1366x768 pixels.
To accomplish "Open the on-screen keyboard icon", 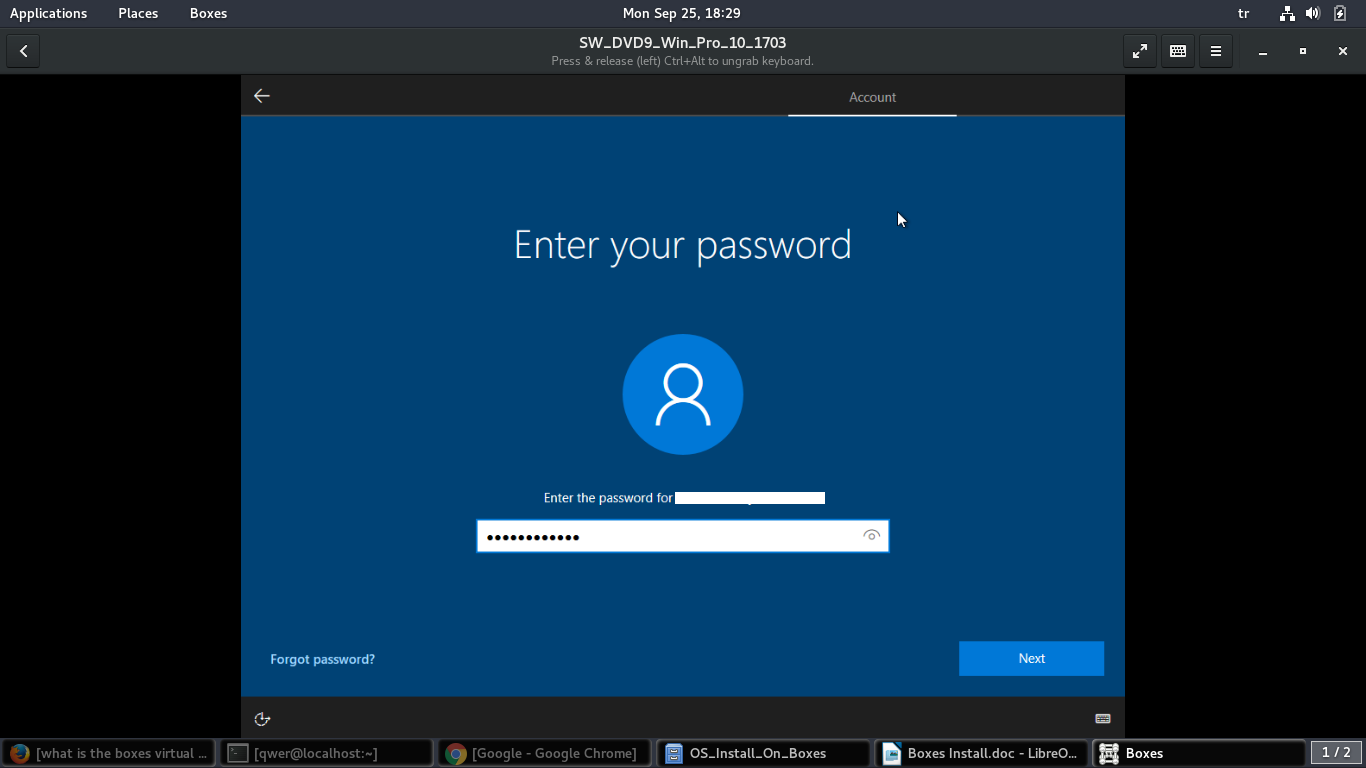I will point(1103,719).
